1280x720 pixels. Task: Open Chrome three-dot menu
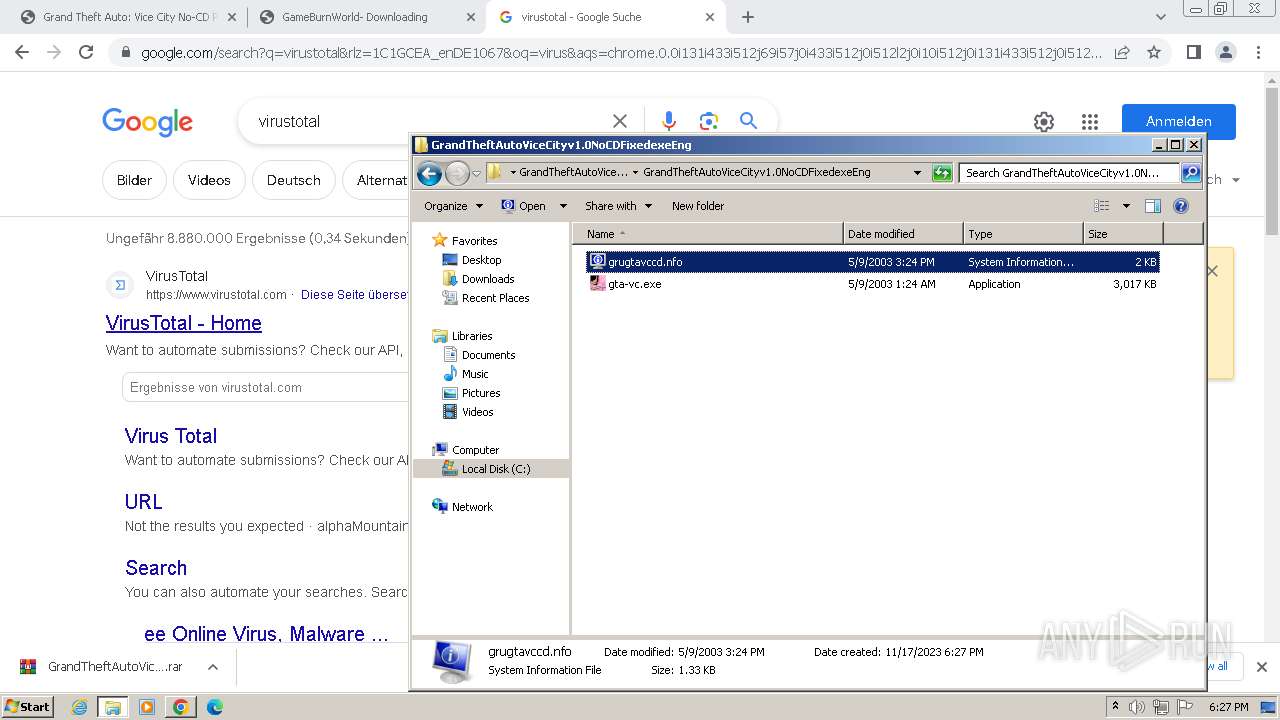click(1258, 52)
